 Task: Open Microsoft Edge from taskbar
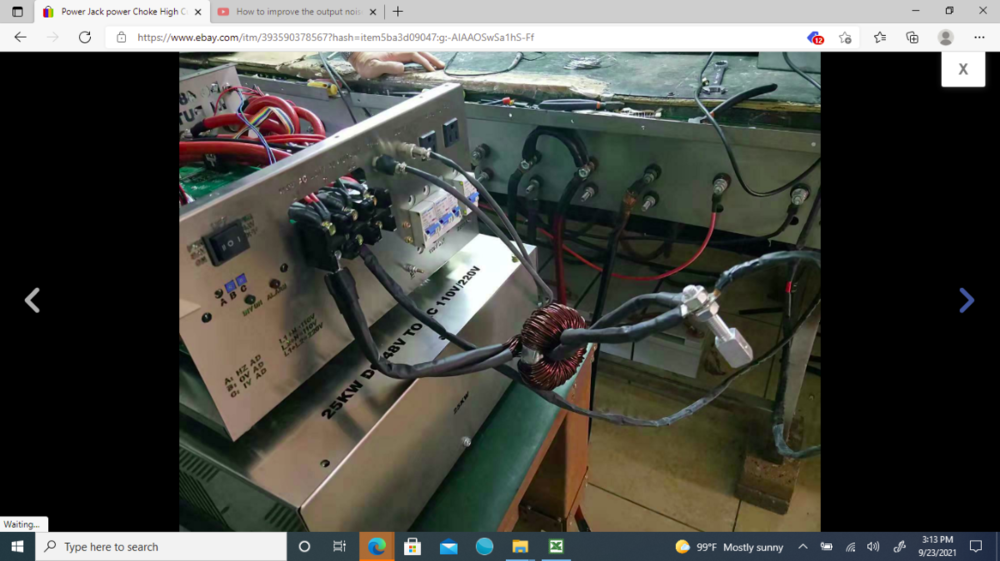point(376,546)
